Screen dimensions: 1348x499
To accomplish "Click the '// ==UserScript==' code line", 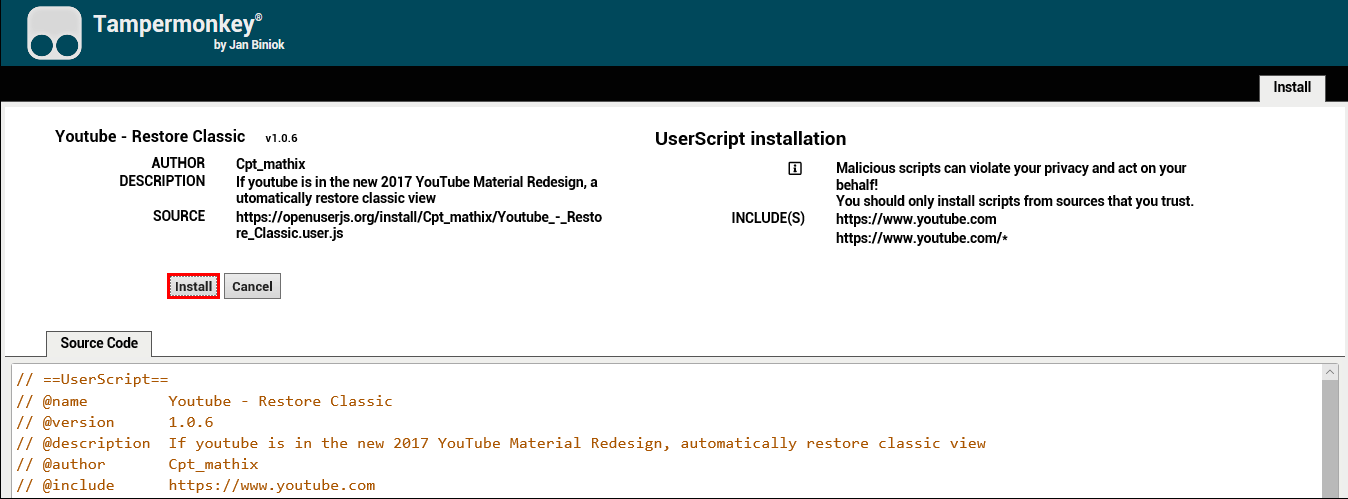I will (x=93, y=380).
